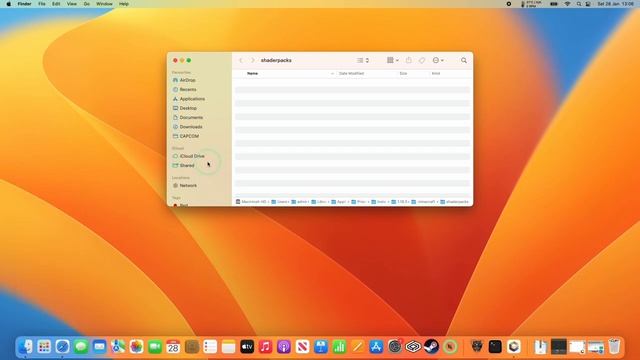Open the Finder menu
Screen dimensions: 640x360
(x=24, y=4)
